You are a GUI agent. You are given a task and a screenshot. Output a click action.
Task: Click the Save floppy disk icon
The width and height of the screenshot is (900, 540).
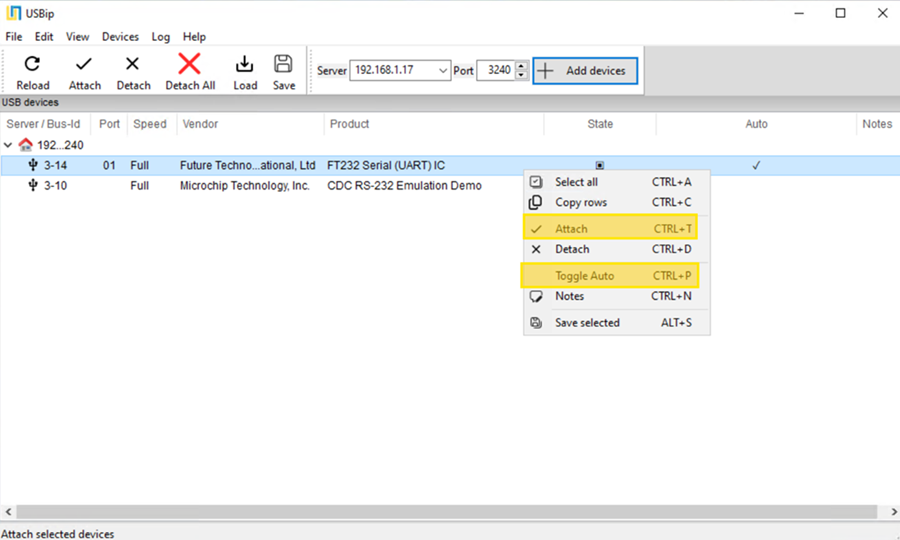(x=284, y=65)
